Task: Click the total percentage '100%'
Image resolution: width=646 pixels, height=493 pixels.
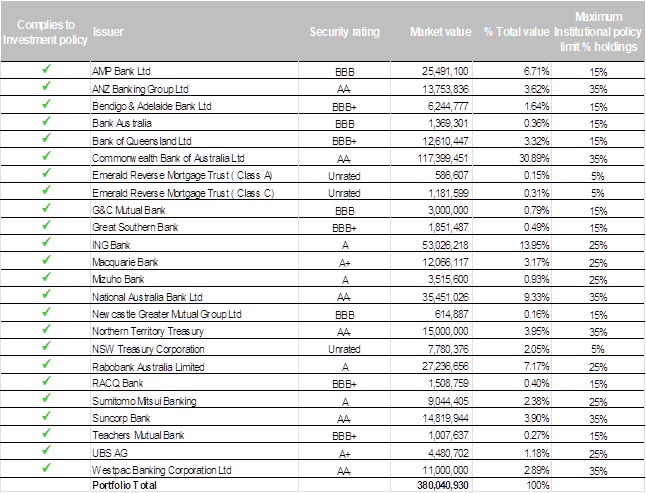Action: pos(538,485)
